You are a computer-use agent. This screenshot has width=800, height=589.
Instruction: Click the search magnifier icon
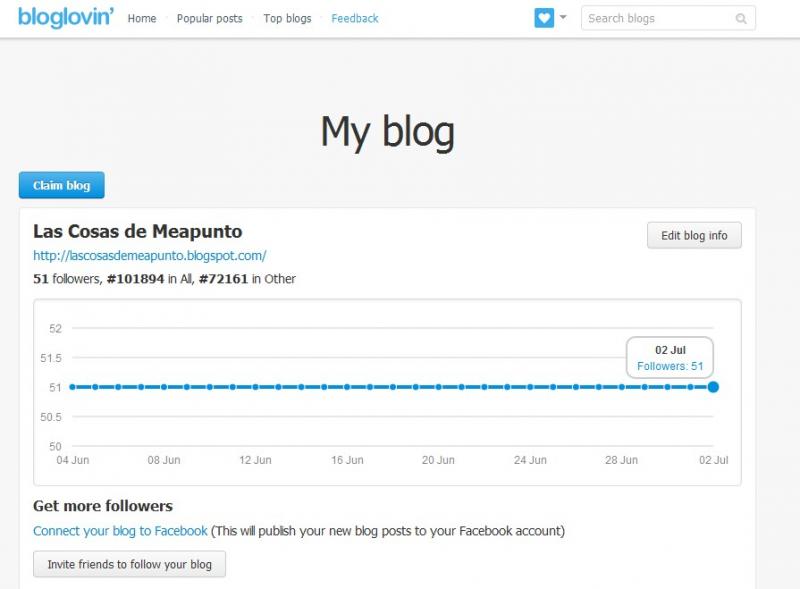pyautogui.click(x=741, y=19)
